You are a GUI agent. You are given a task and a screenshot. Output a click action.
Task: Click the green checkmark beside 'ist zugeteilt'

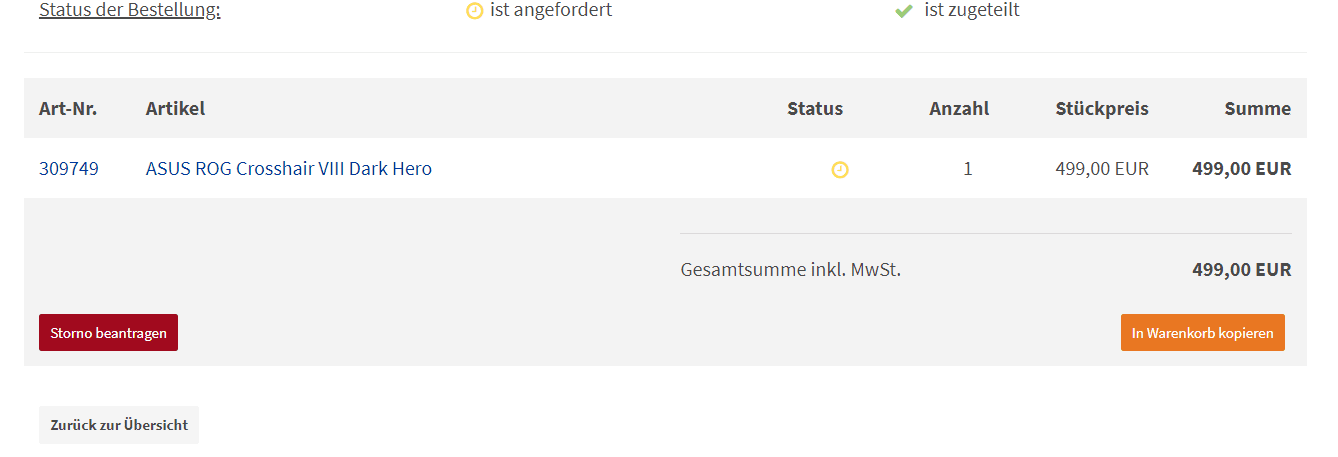[904, 11]
